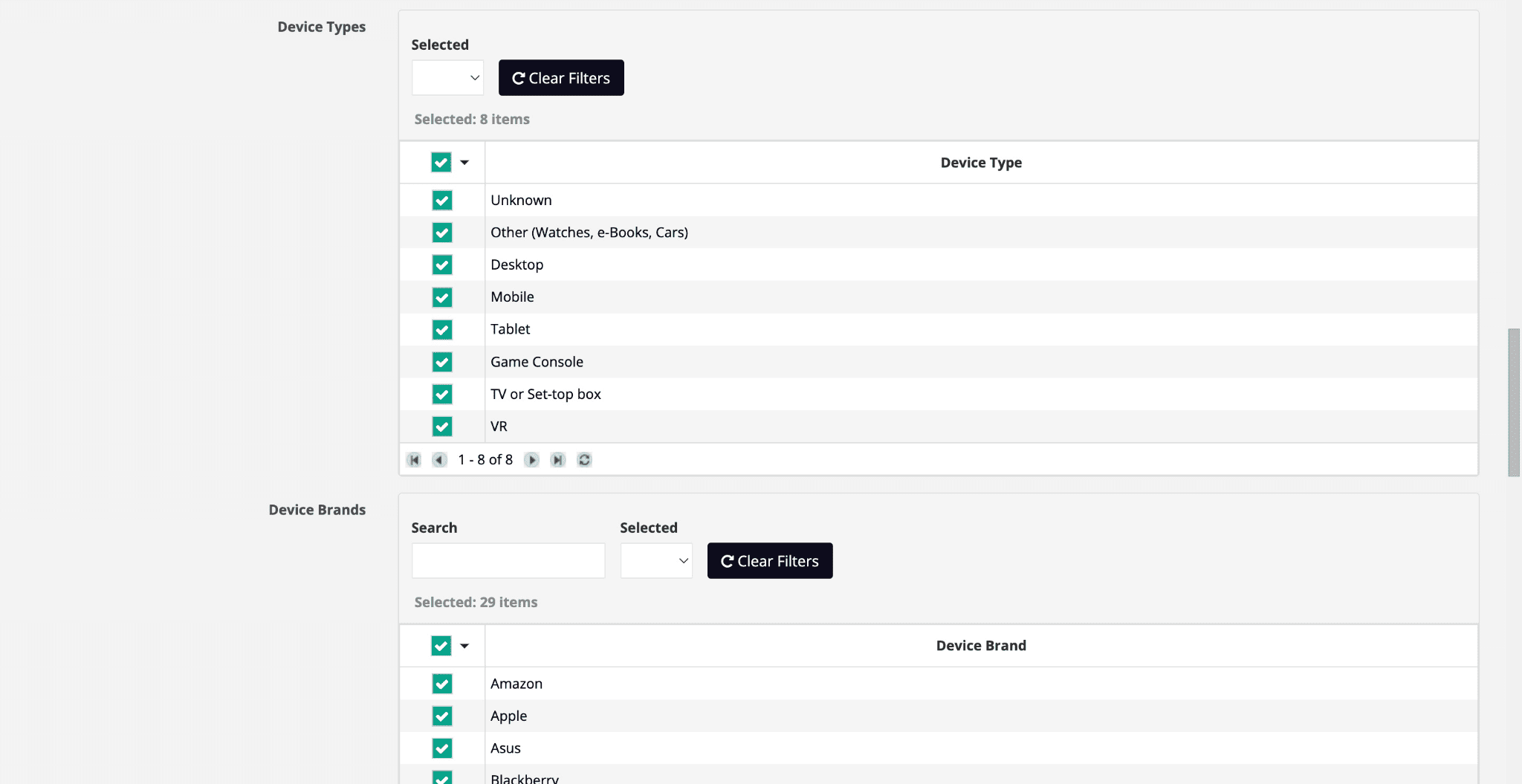Open Device Brands Selected dropdown
The image size is (1522, 784).
[x=656, y=561]
